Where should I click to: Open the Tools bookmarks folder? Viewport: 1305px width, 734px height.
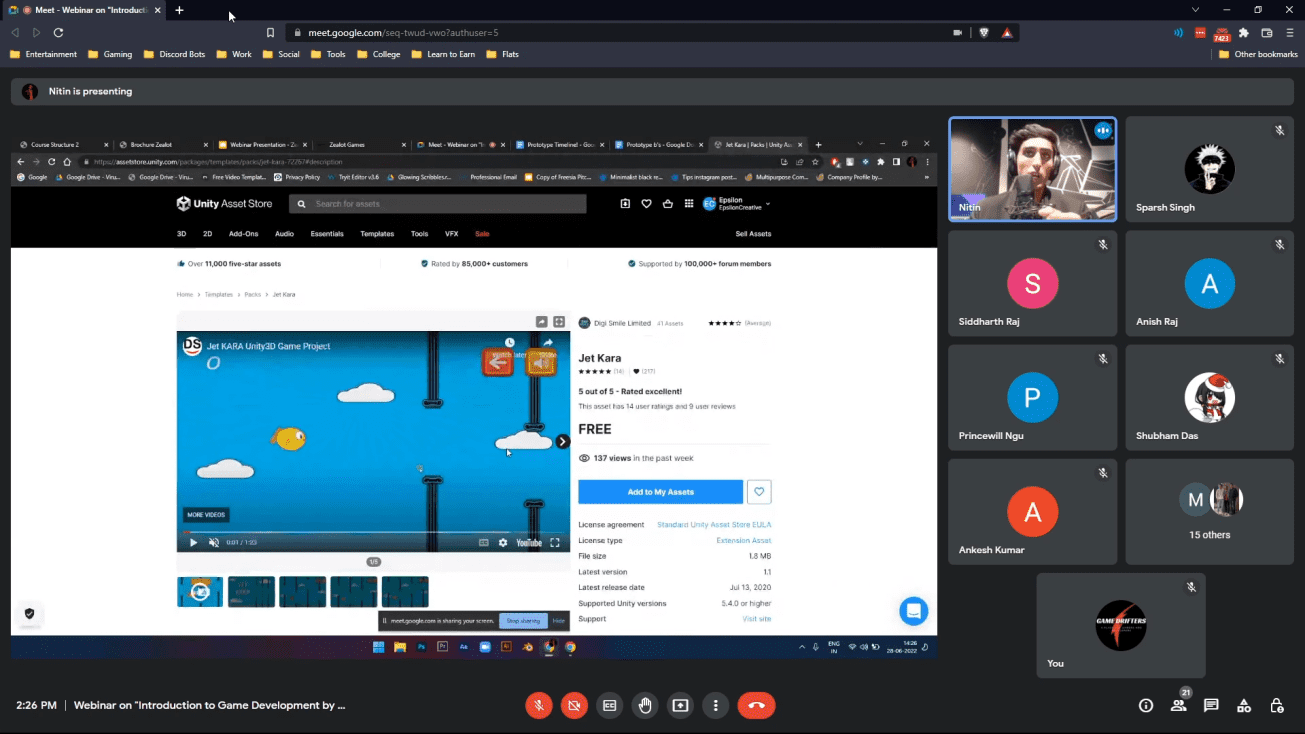point(329,54)
